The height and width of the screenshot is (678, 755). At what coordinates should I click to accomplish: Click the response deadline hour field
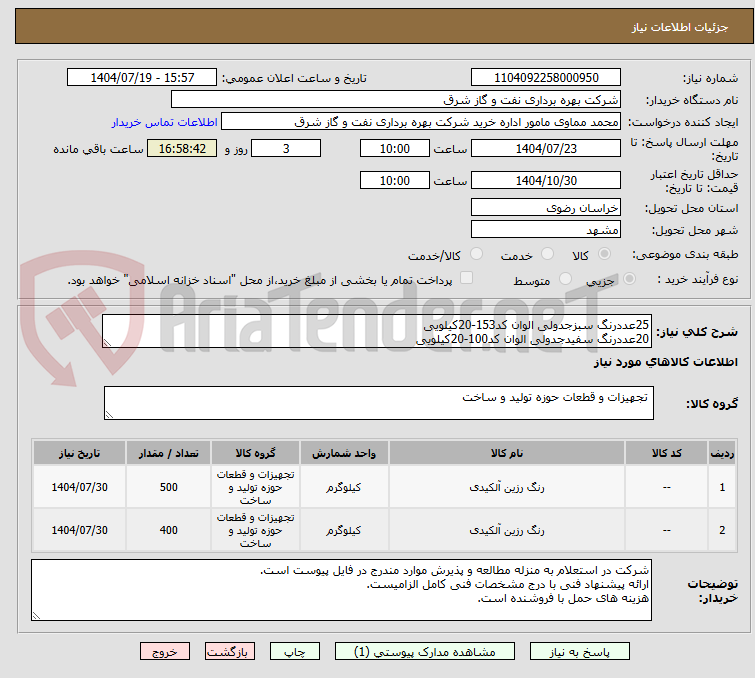click(x=395, y=148)
